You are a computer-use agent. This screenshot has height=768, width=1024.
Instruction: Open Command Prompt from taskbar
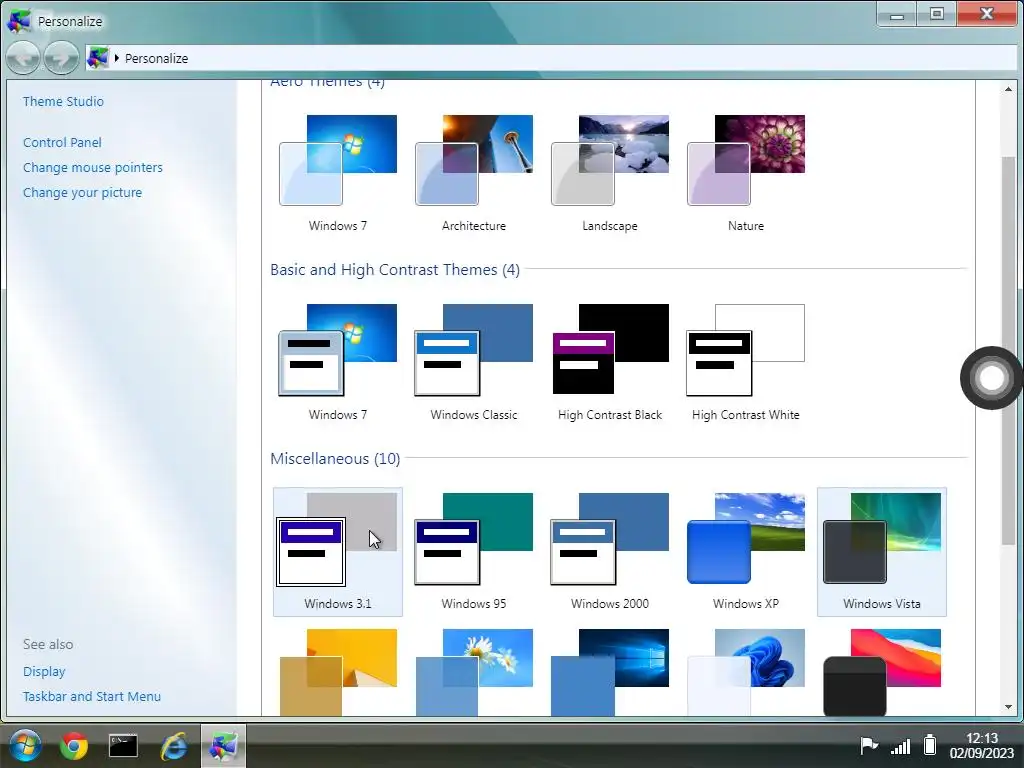tap(123, 745)
